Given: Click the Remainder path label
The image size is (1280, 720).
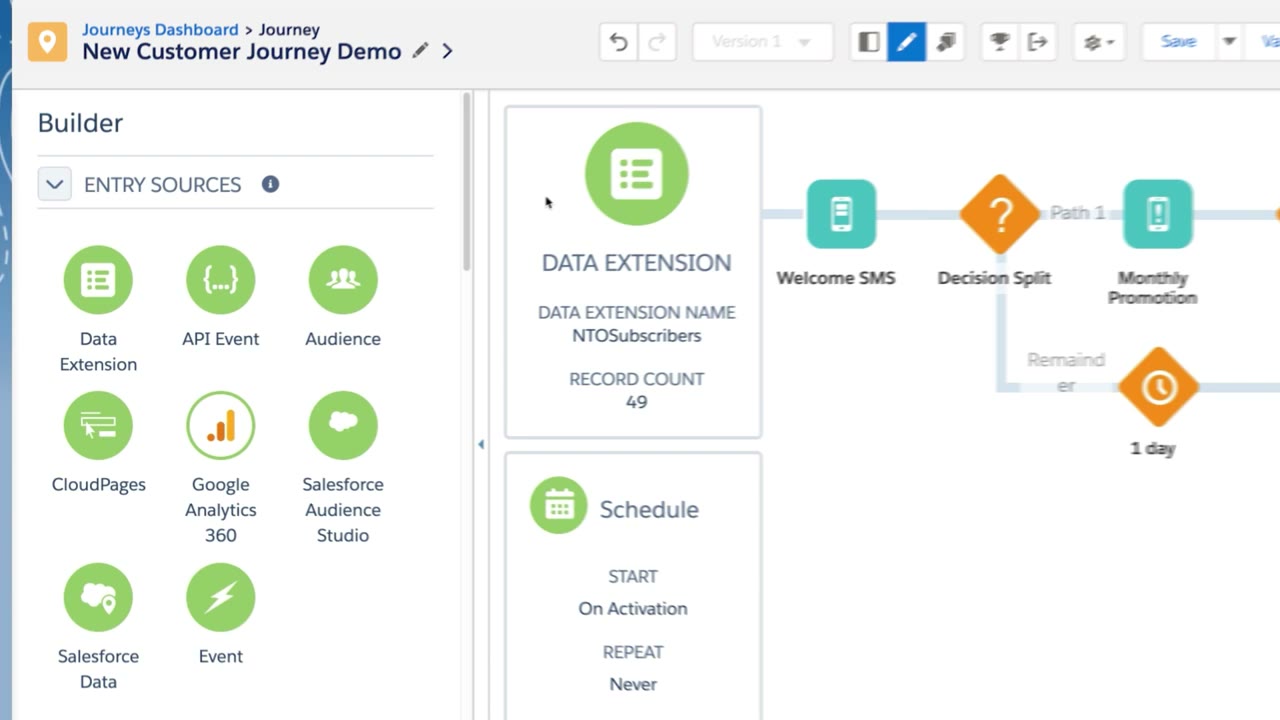Looking at the screenshot, I should coord(1066,371).
